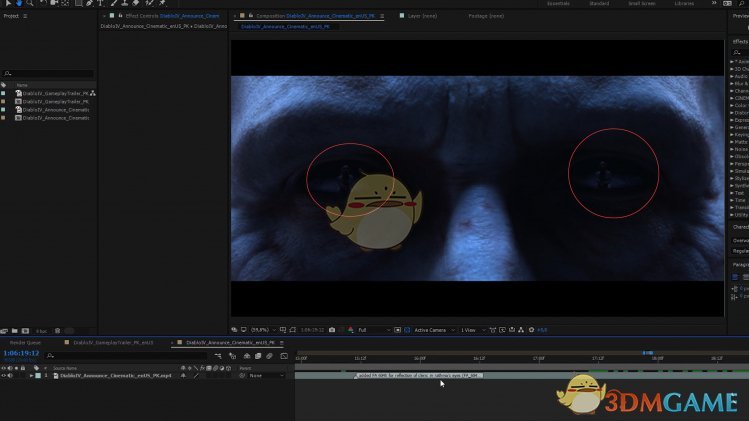Enable Frame Blending icon in timeline
Screen dimensions: 749x421
coord(258,356)
